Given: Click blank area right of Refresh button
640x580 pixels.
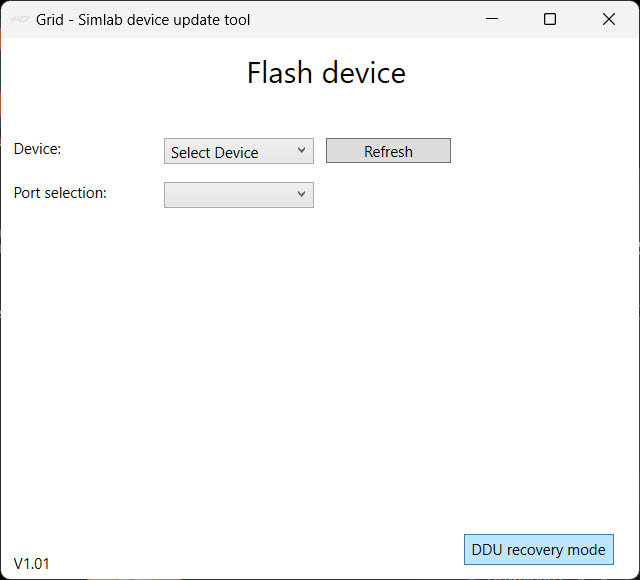Looking at the screenshot, I should click(543, 151).
